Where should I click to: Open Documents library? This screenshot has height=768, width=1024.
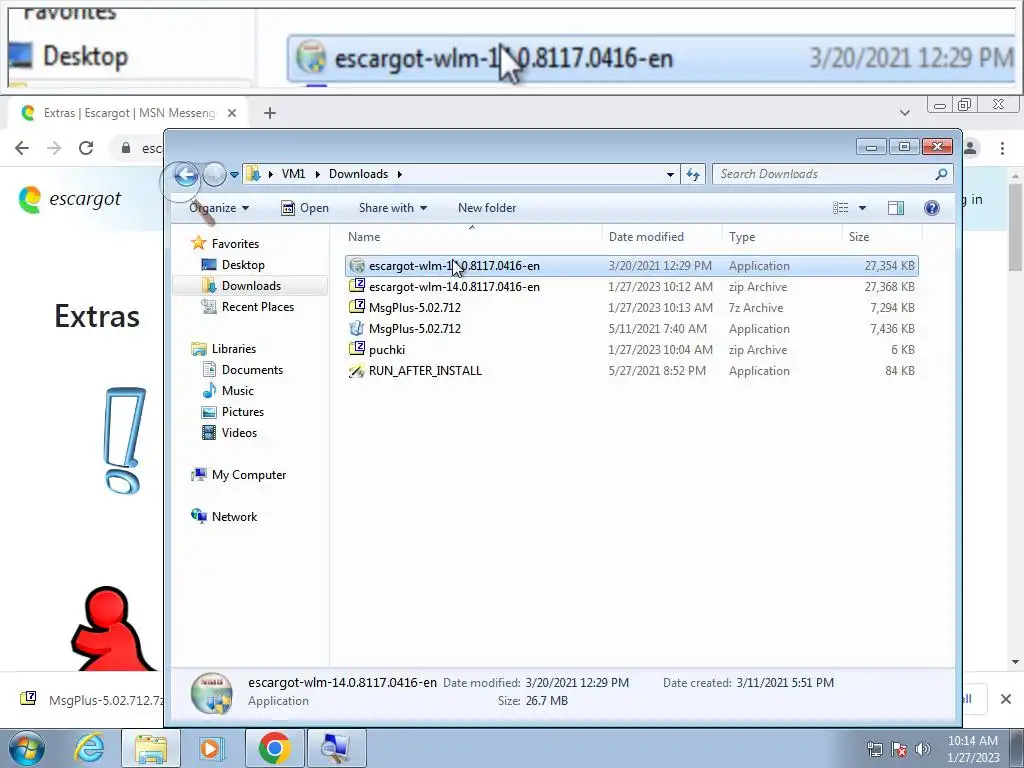[242, 370]
